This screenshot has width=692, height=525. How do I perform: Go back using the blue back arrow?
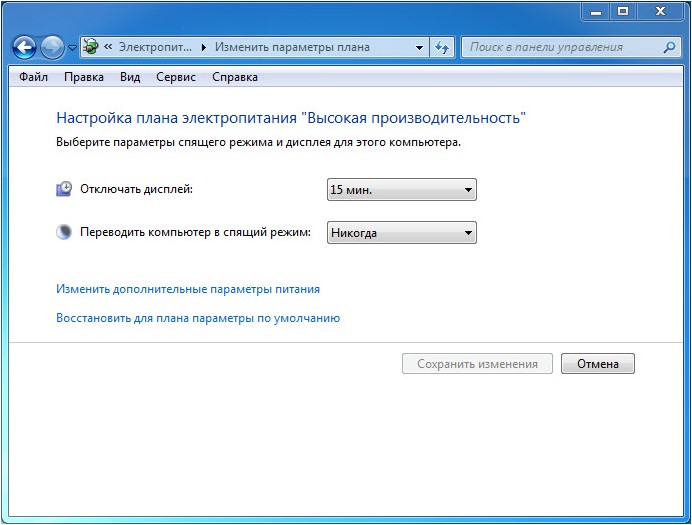click(24, 47)
